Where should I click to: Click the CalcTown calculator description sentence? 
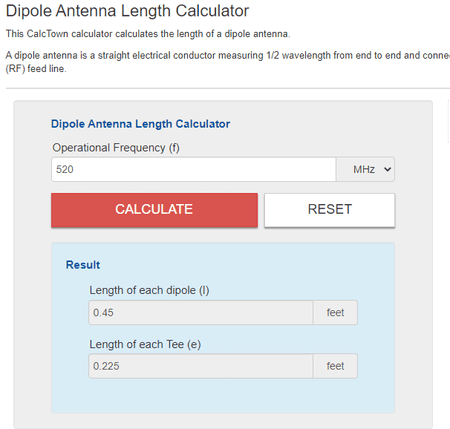tap(148, 34)
